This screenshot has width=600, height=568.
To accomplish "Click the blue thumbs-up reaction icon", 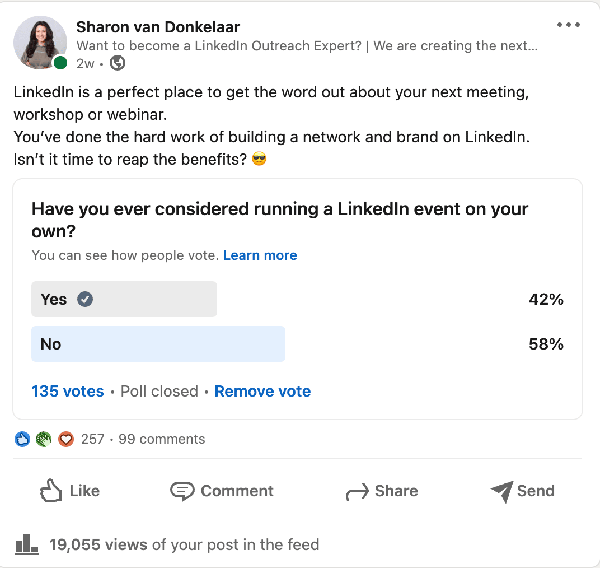I will point(22,439).
